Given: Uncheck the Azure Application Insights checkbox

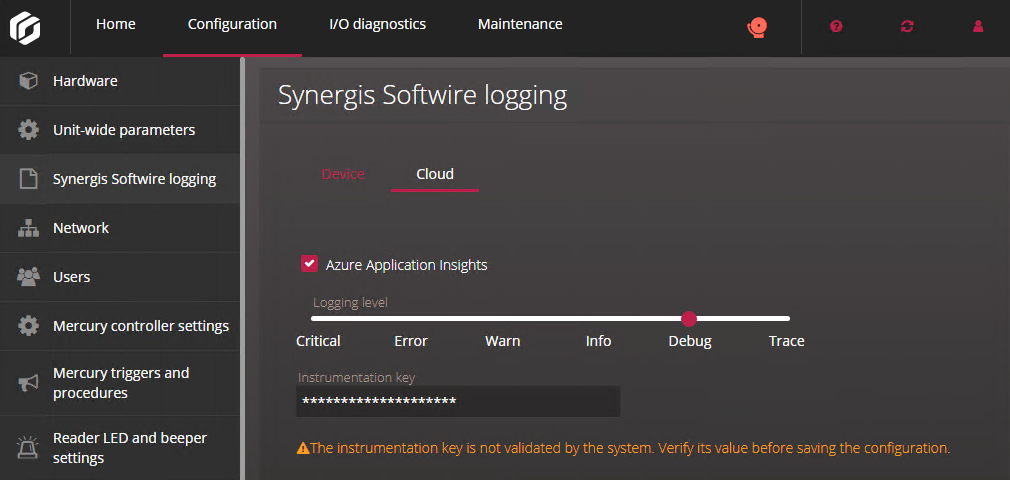Looking at the screenshot, I should click(x=309, y=264).
